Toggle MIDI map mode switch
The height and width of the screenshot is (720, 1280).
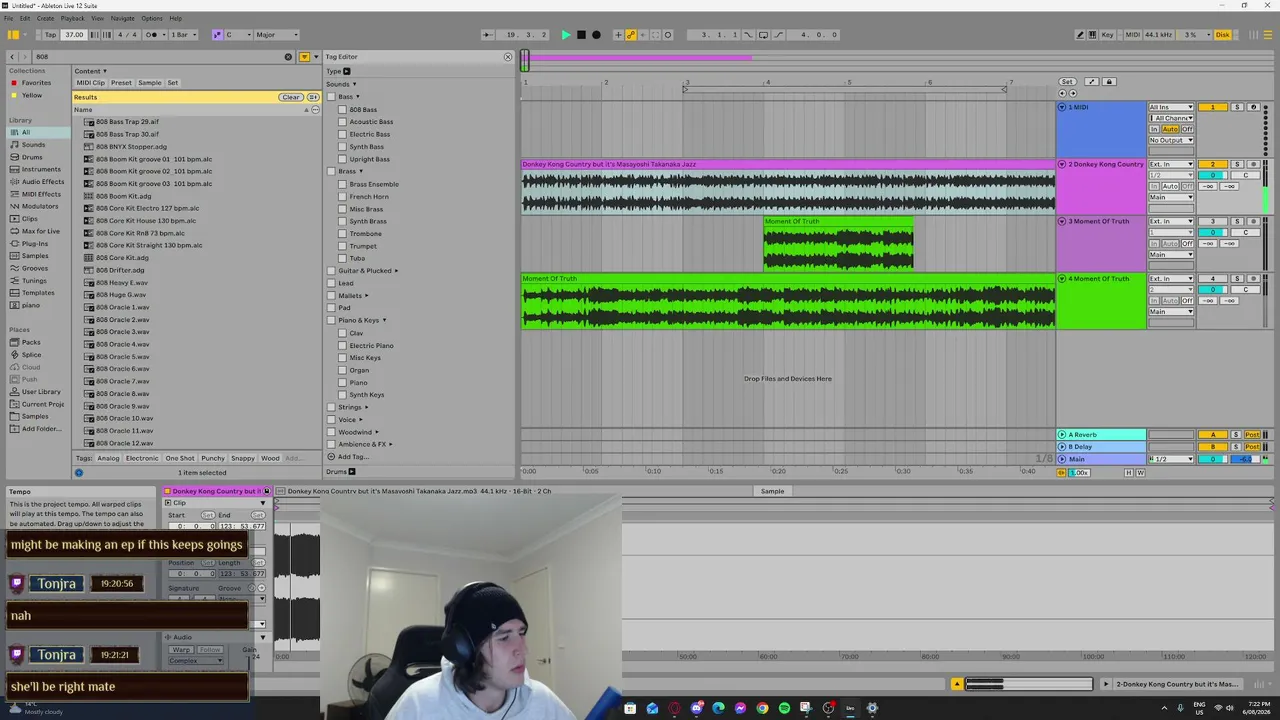[1132, 35]
